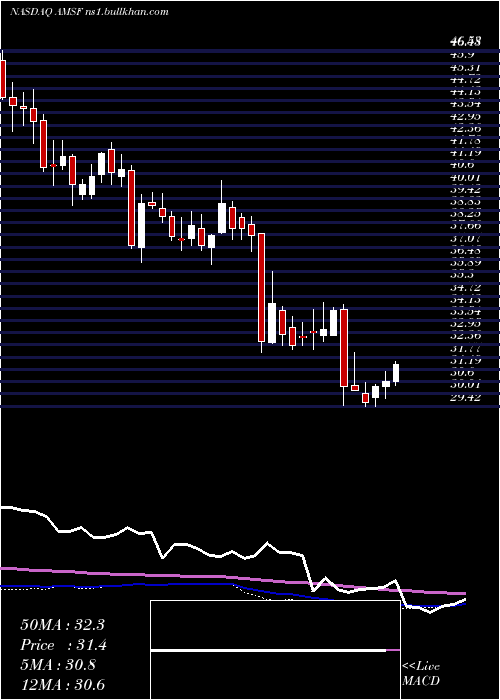Select the 42.95 price axis label
The height and width of the screenshot is (700, 500).
pos(465,117)
